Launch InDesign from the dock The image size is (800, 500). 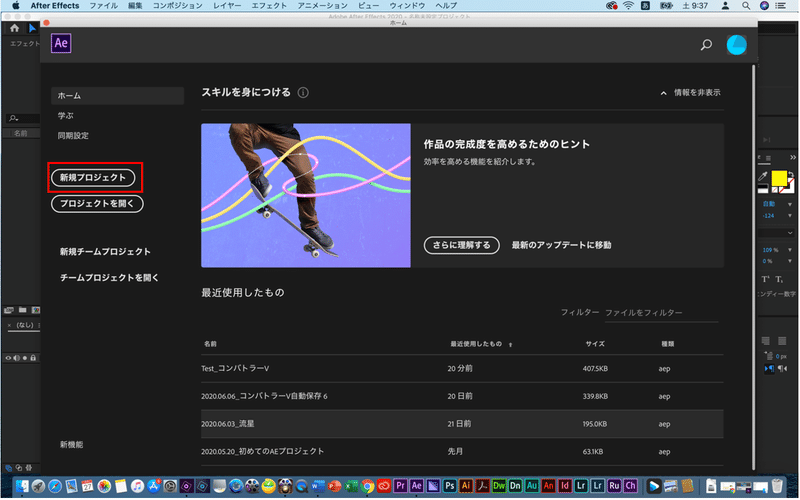tap(565, 486)
